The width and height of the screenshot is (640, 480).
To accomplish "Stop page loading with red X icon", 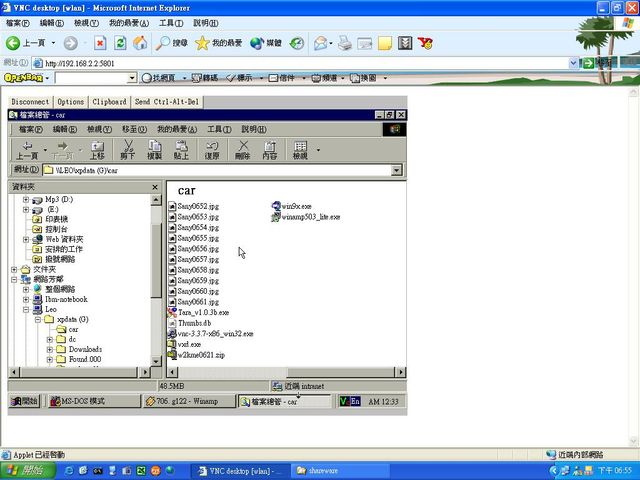I will pos(100,43).
